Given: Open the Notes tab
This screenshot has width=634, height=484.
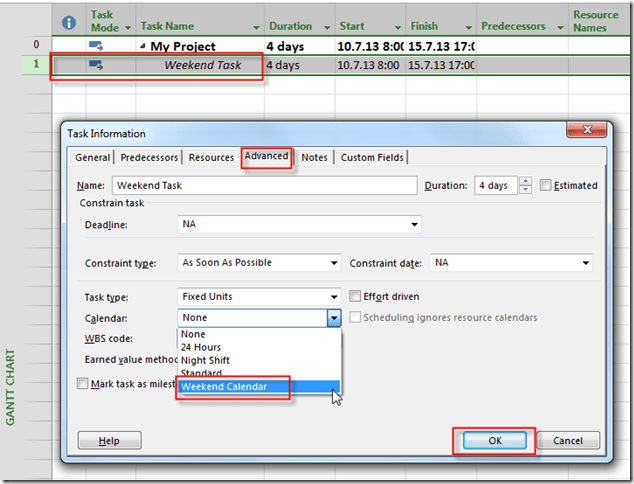Looking at the screenshot, I should 314,157.
